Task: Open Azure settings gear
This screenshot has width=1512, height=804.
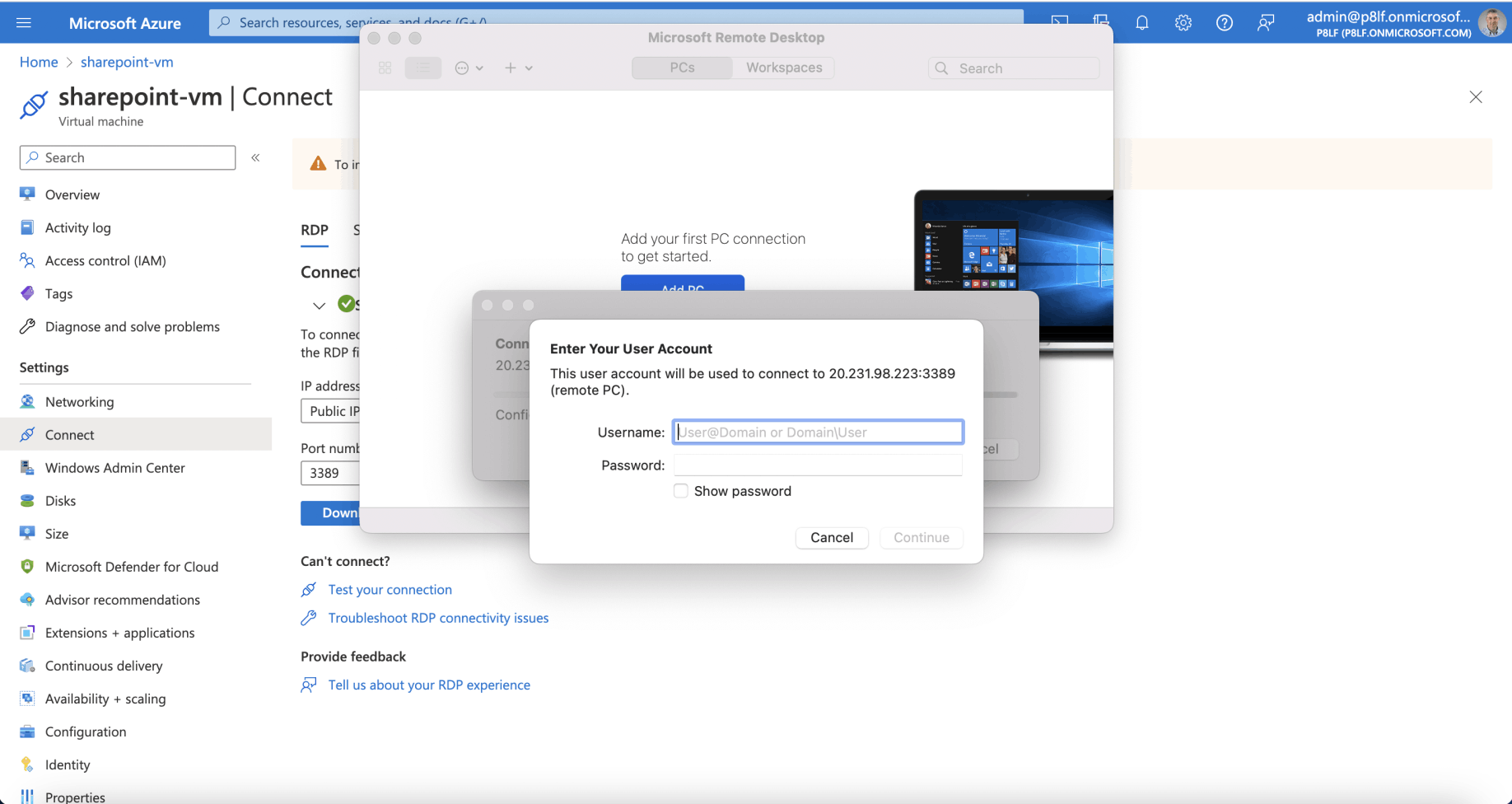Action: [x=1183, y=23]
